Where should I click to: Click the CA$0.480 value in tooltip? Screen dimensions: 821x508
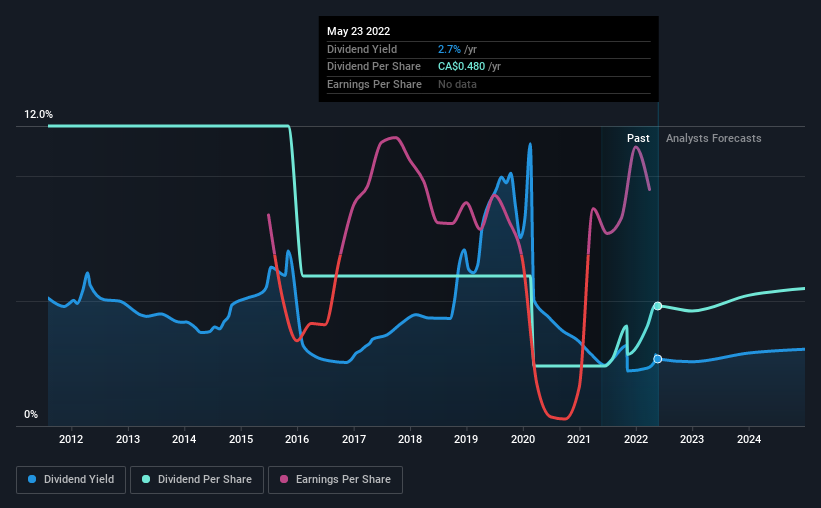[461, 67]
